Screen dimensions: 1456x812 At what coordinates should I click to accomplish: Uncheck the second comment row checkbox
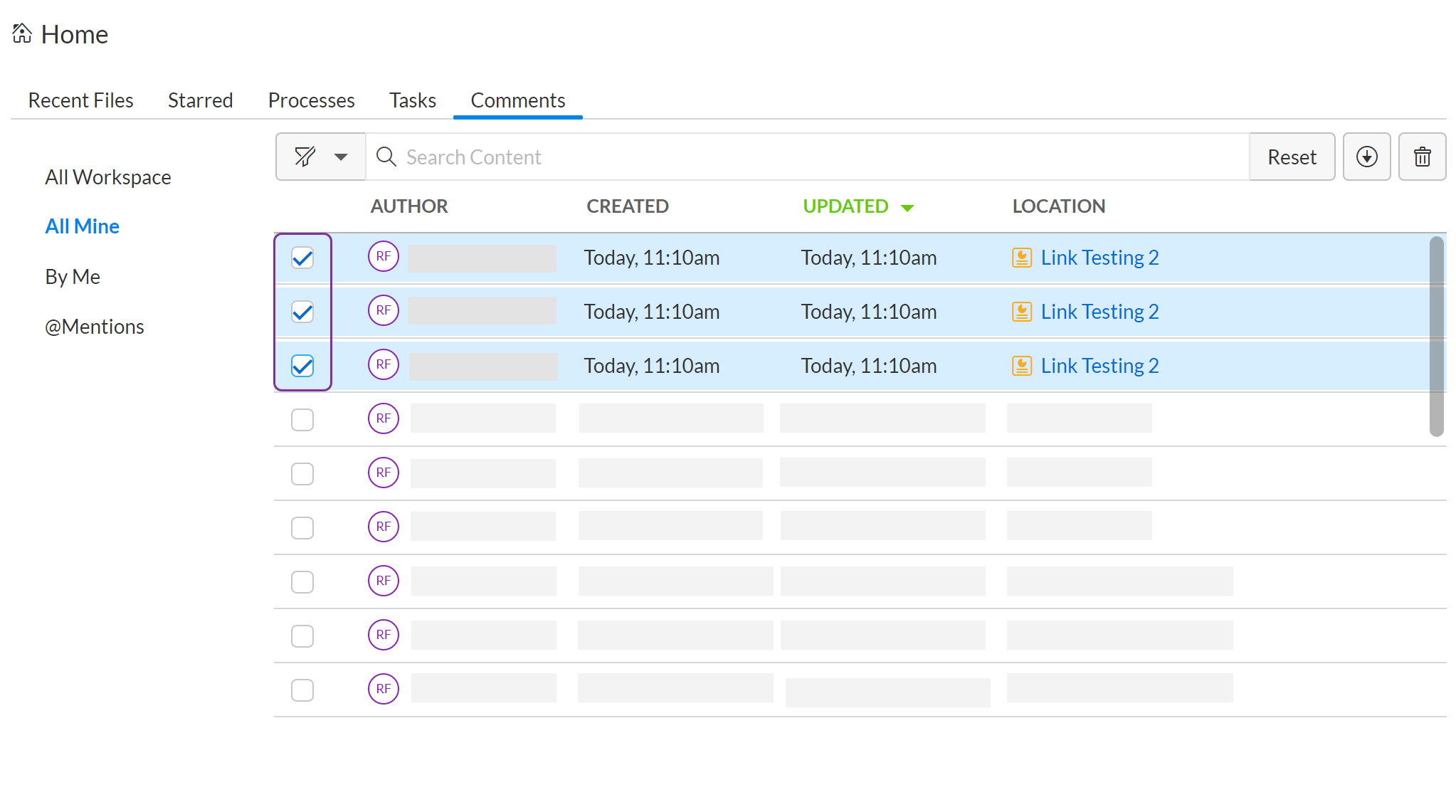302,312
